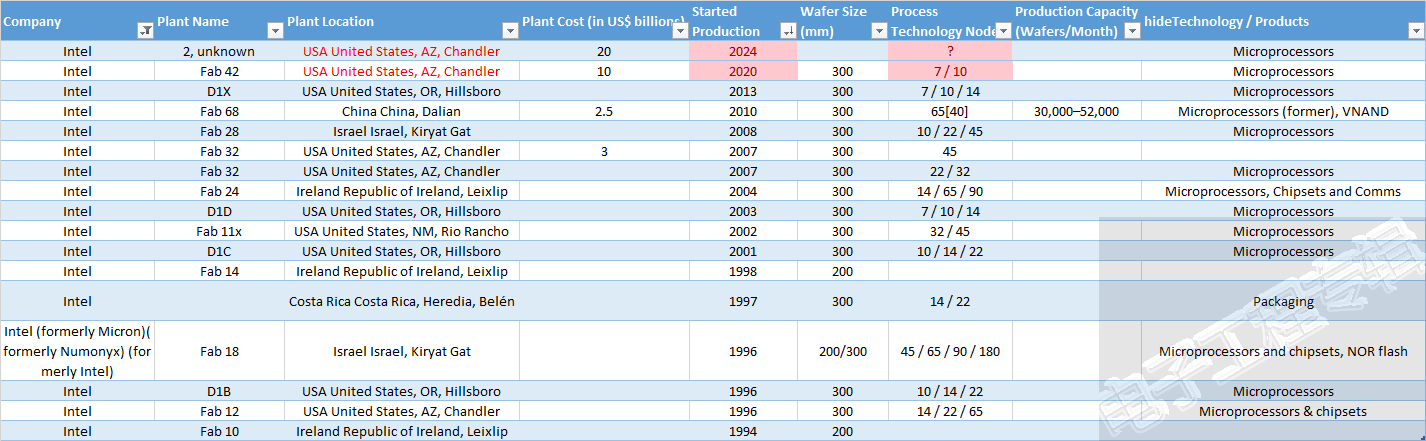Select the "Packaging" products cell
1426x441 pixels.
point(1283,301)
